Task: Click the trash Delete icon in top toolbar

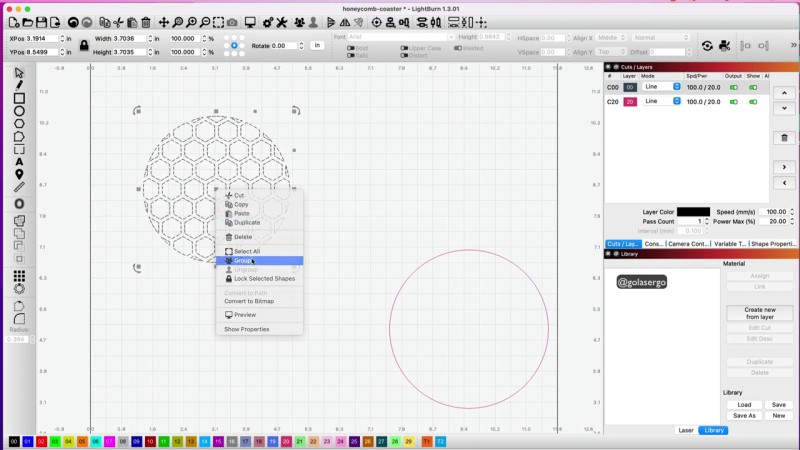Action: point(146,22)
